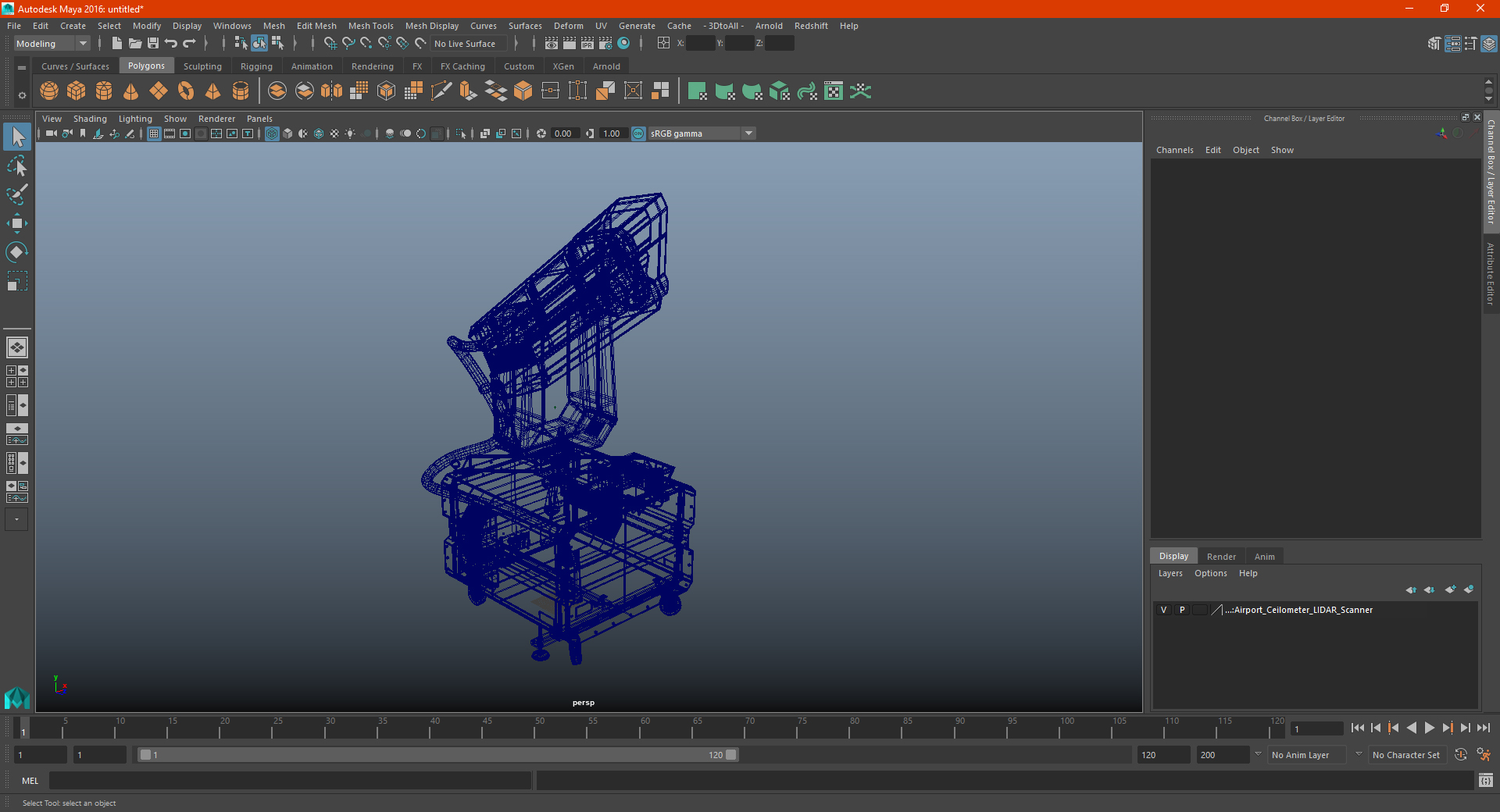The image size is (1500, 812).
Task: Click the No Live Surface field
Action: tap(470, 44)
